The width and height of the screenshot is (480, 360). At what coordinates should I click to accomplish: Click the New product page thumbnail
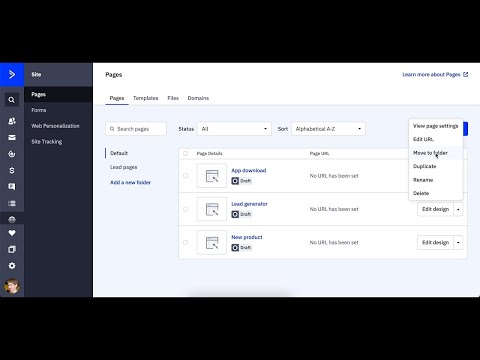click(212, 242)
